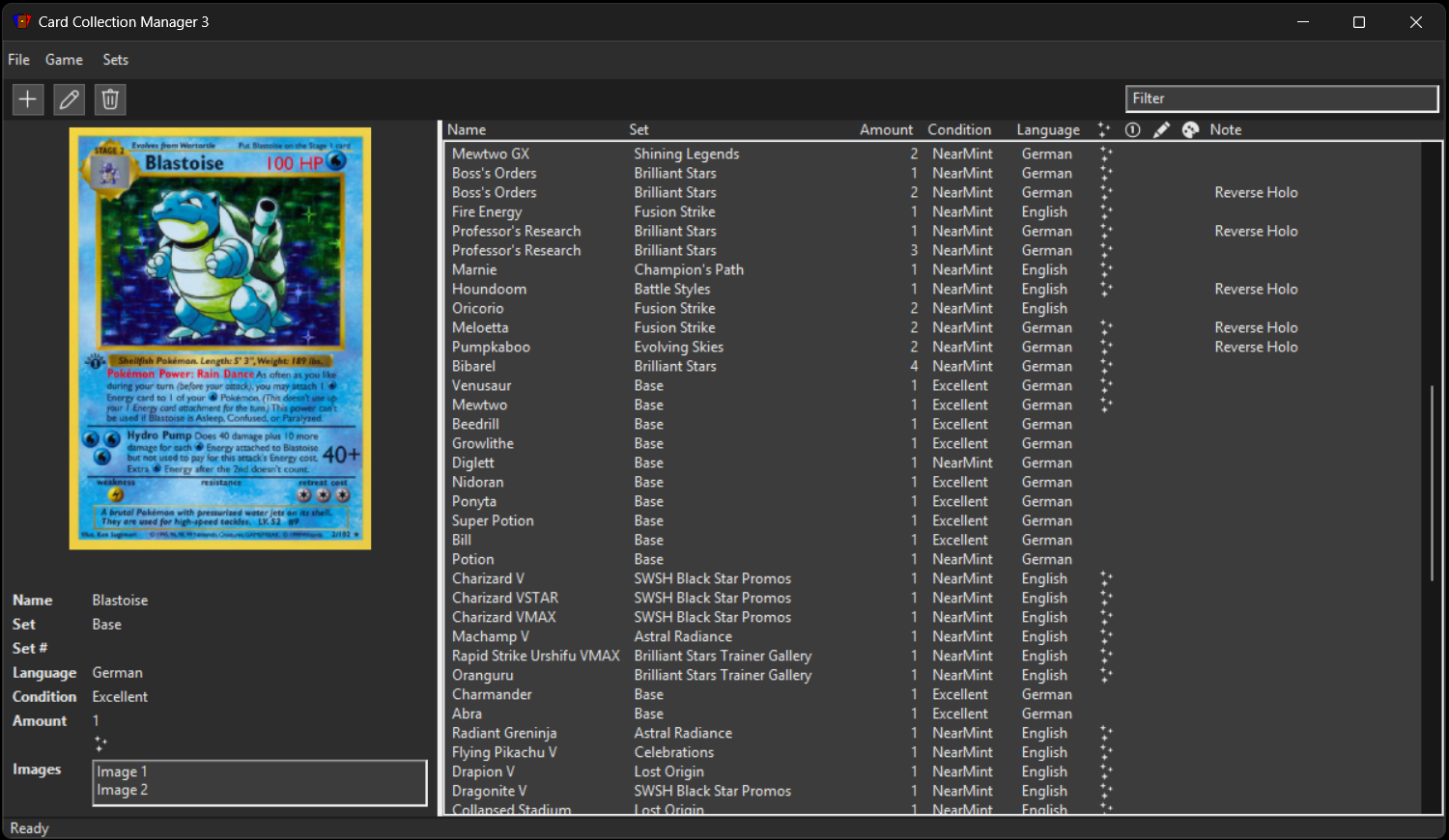Sort the list by the Name column header
This screenshot has height=840, width=1449.
[467, 129]
